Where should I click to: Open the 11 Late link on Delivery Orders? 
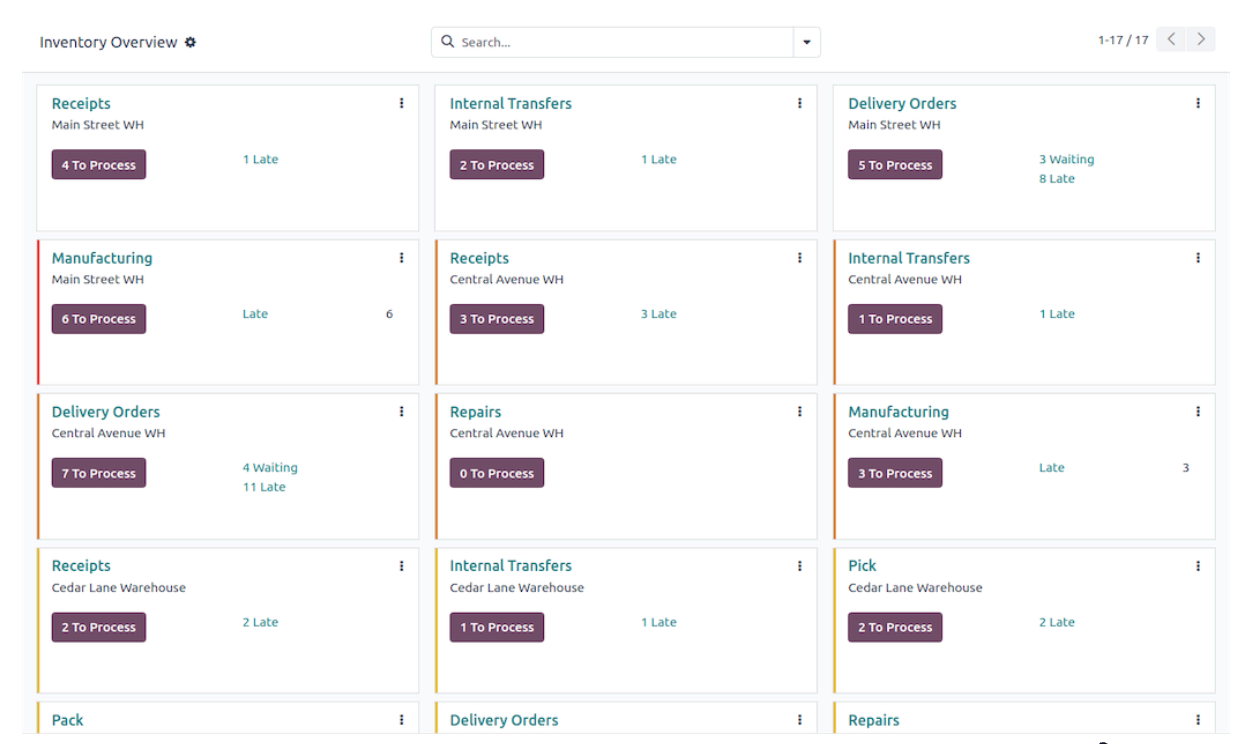click(x=265, y=487)
